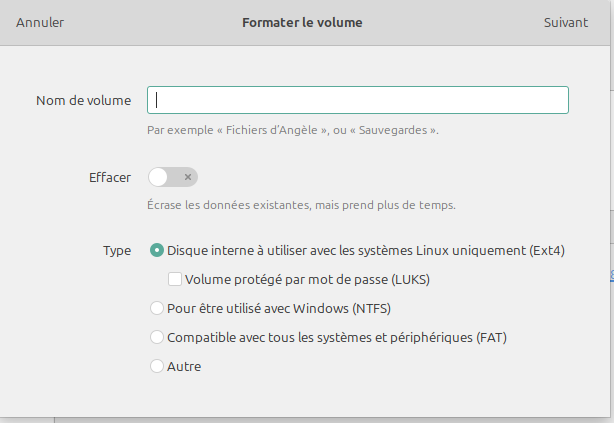
Task: Choose the NTFS radio button circle
Action: pos(157,308)
